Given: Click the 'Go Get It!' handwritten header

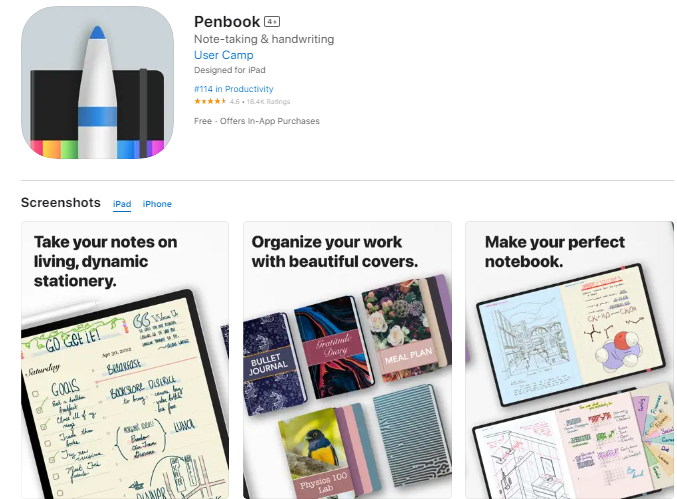Looking at the screenshot, I should (71, 339).
